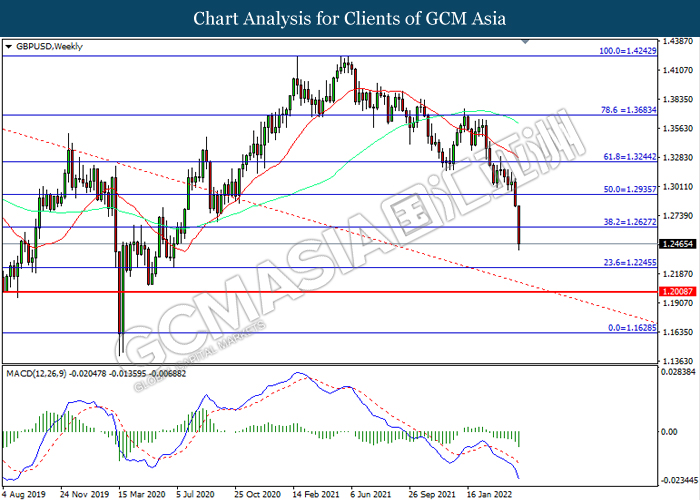Click the 1.19070 price axis value
The width and height of the screenshot is (700, 500).
click(677, 303)
